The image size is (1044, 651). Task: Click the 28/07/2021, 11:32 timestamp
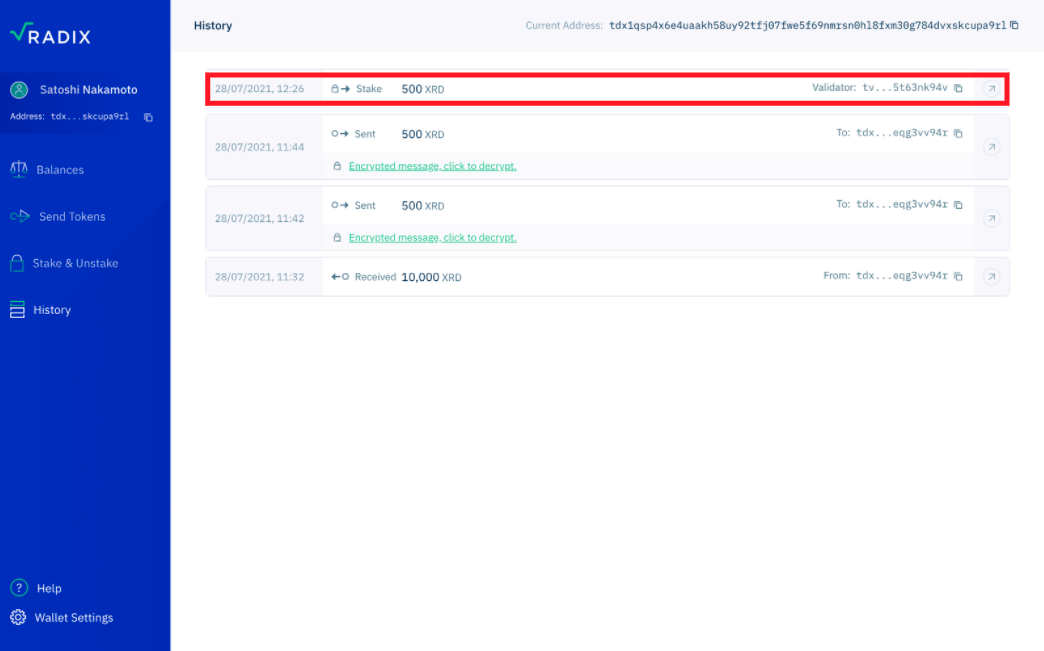point(259,277)
